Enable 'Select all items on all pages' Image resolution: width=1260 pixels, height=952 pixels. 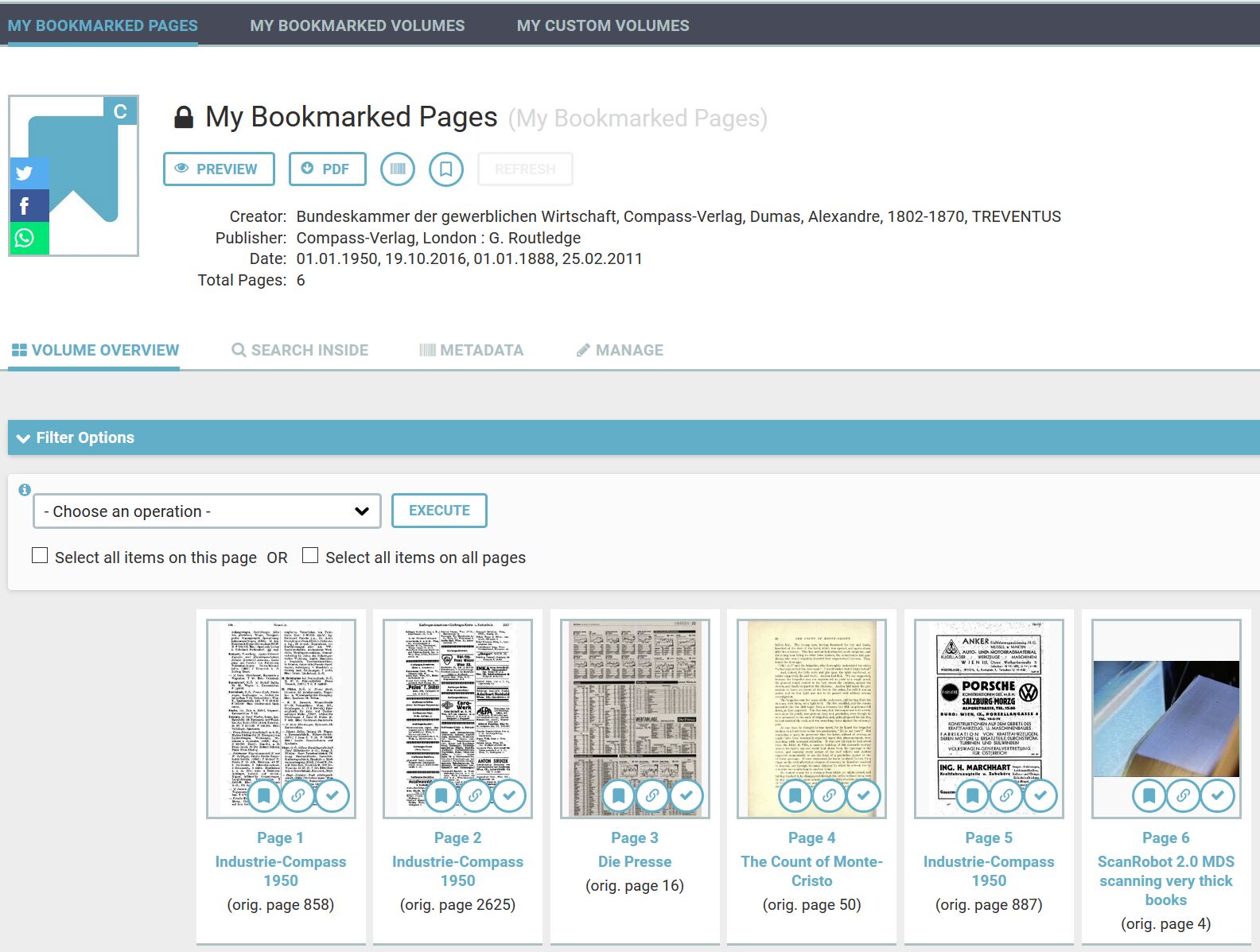tap(310, 556)
